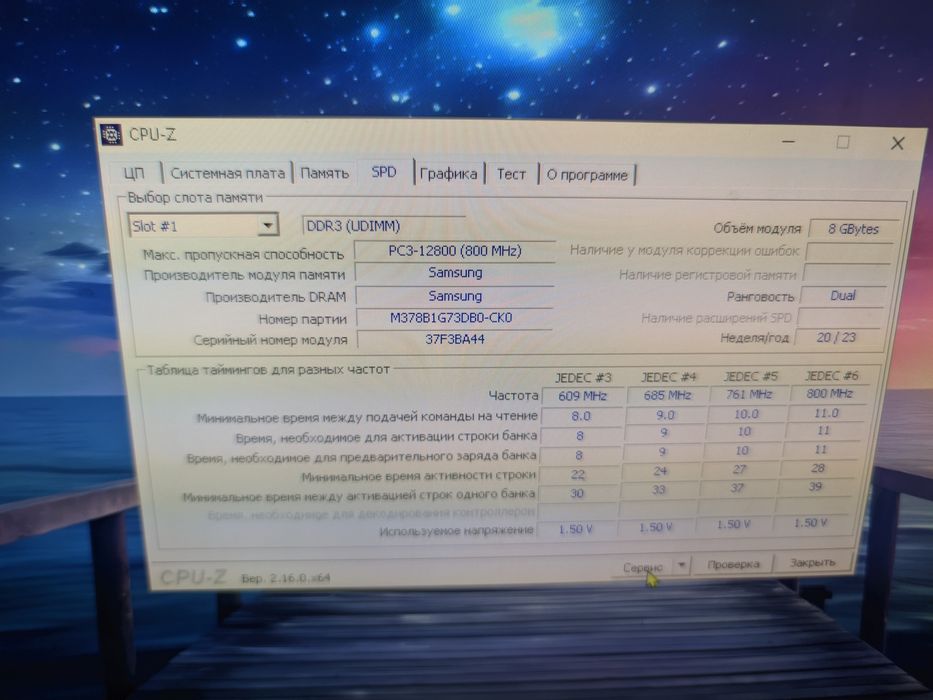
Task: Click the serial number 37F3BA44
Action: point(455,339)
